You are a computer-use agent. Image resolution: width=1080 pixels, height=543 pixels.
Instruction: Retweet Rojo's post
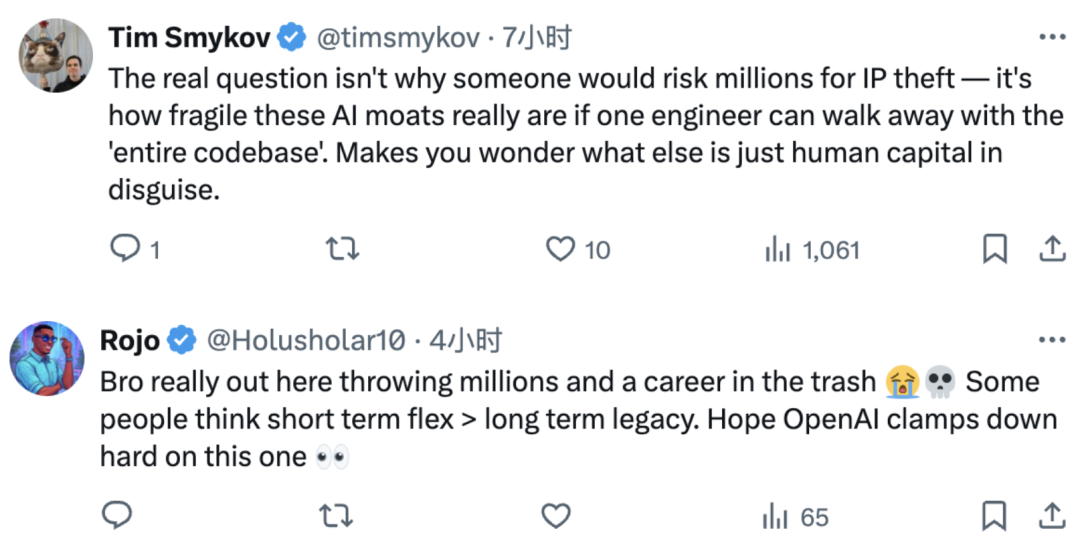(x=340, y=516)
